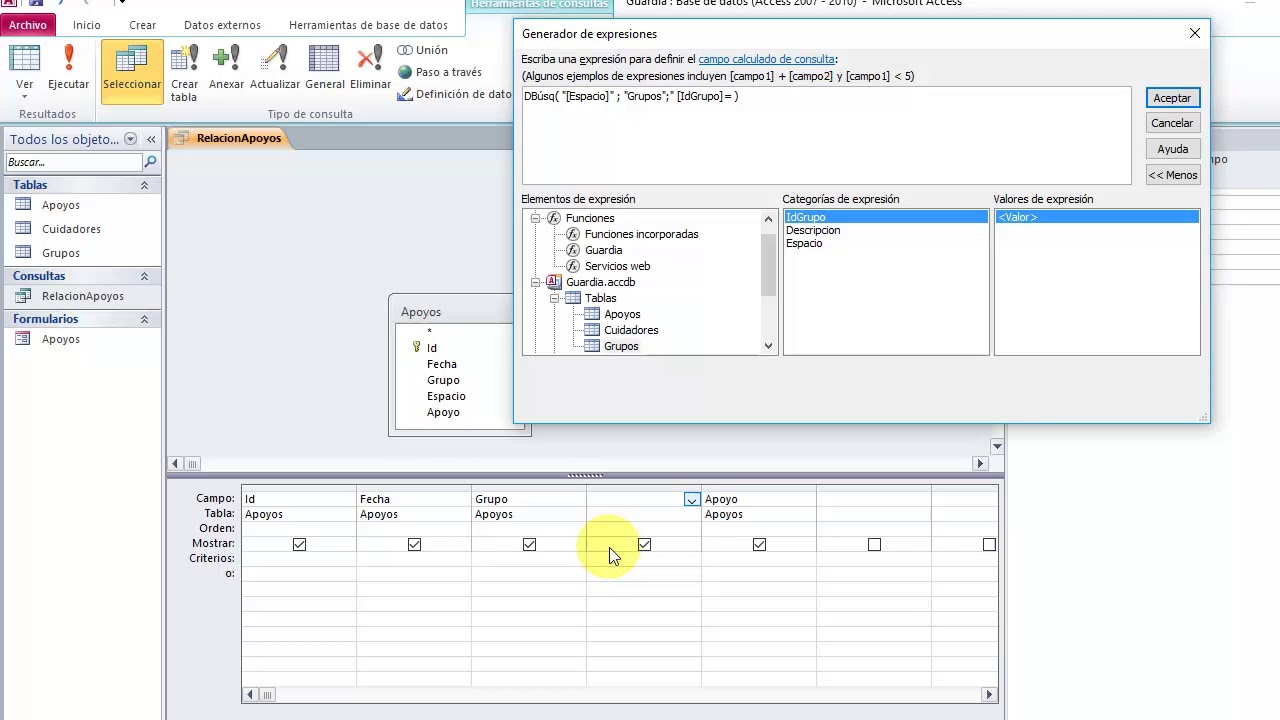1280x720 pixels.
Task: Open the RelacionApoyos query in the navigation pane
Action: point(83,296)
